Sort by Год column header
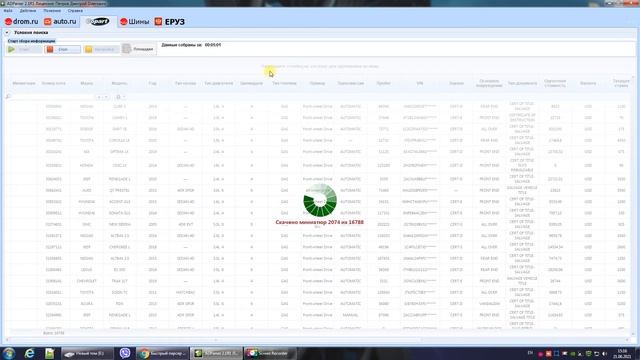 click(152, 83)
